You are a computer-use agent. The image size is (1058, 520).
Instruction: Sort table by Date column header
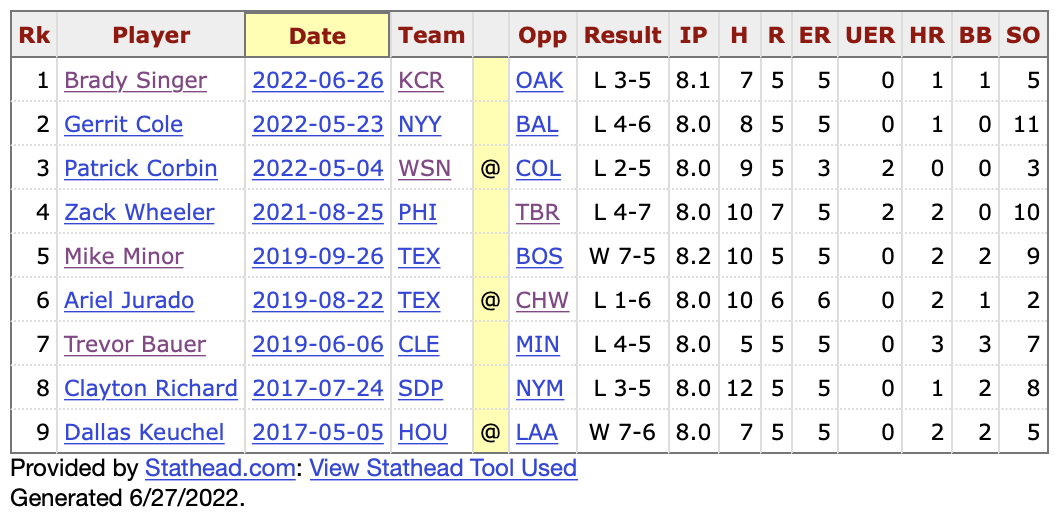click(317, 36)
